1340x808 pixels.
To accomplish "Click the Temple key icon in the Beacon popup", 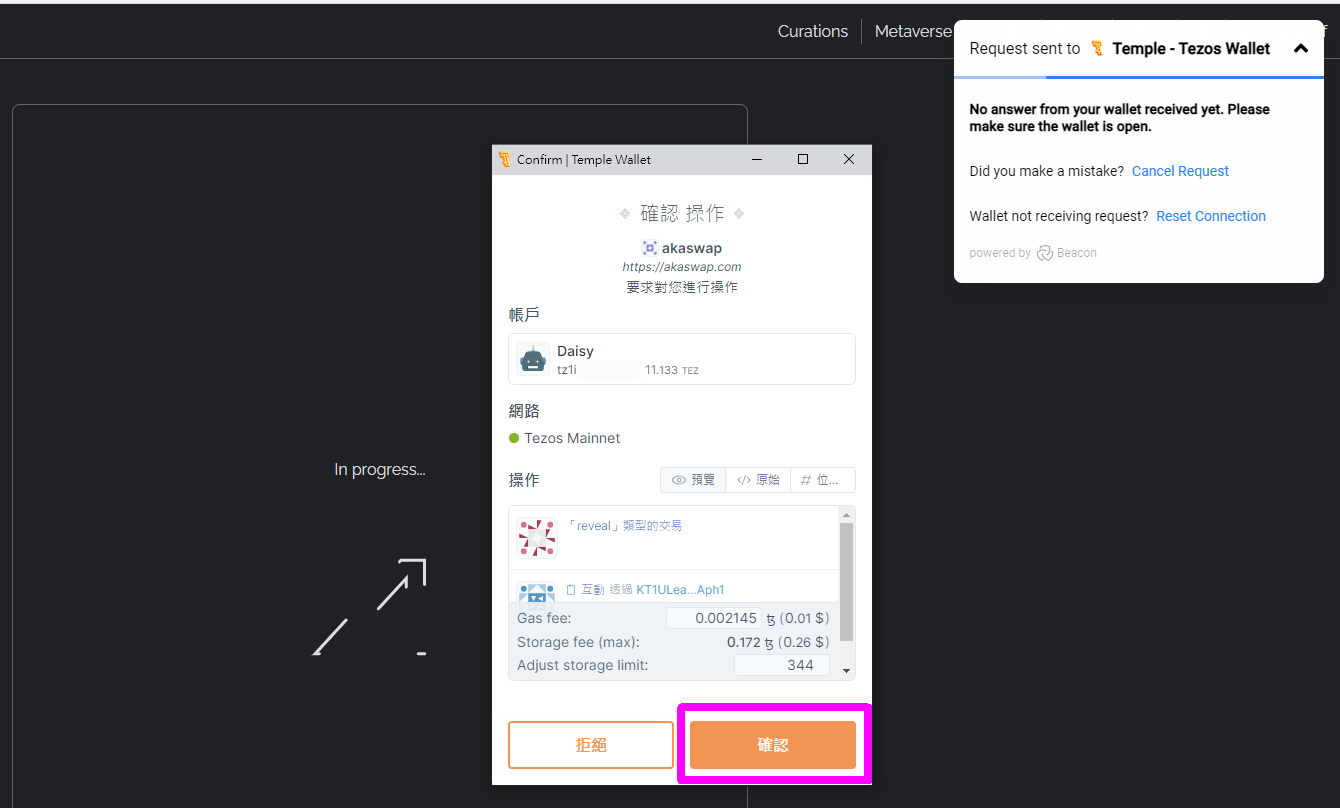I will click(1097, 48).
